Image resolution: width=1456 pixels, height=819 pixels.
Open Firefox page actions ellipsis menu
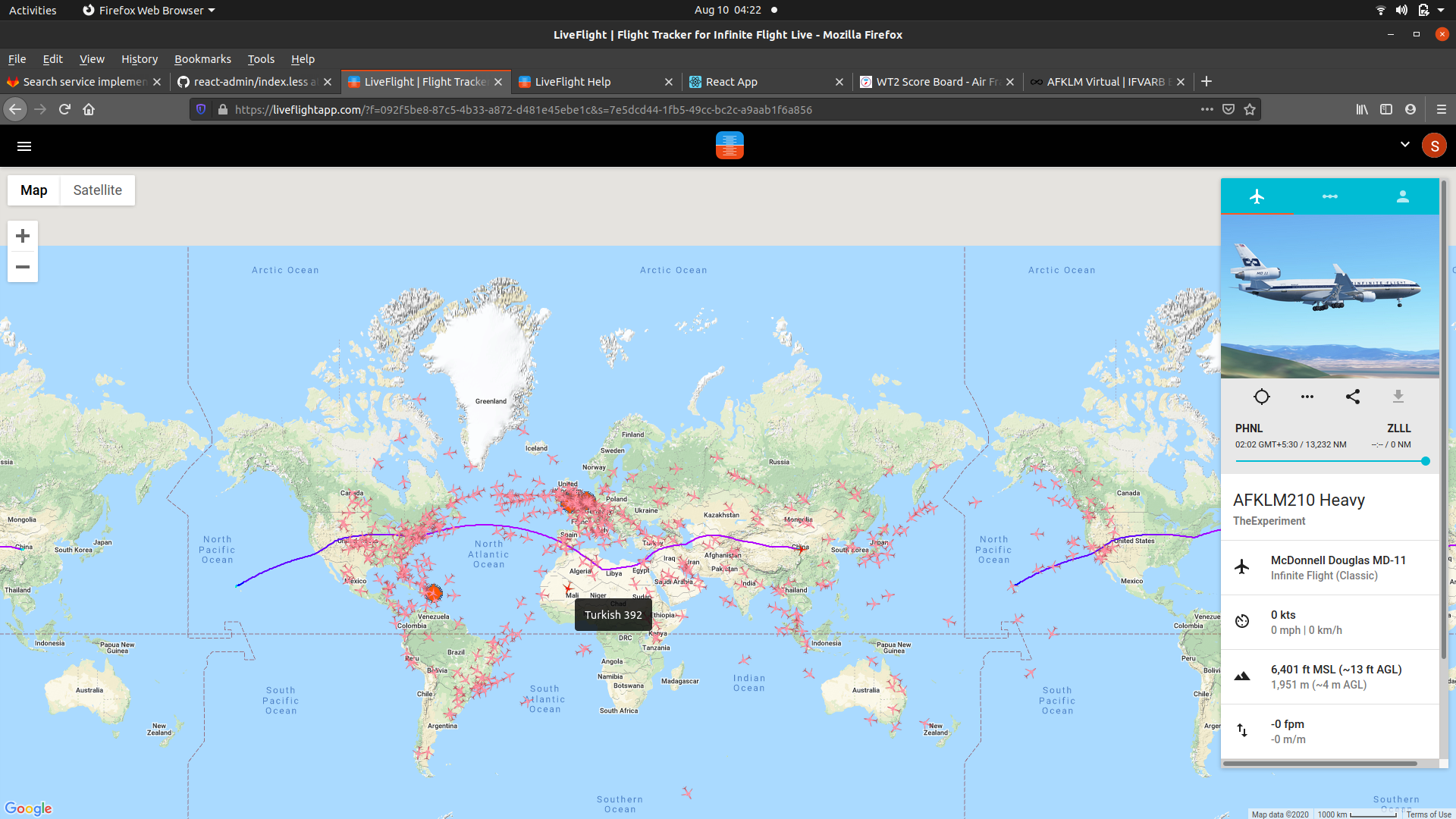point(1207,109)
